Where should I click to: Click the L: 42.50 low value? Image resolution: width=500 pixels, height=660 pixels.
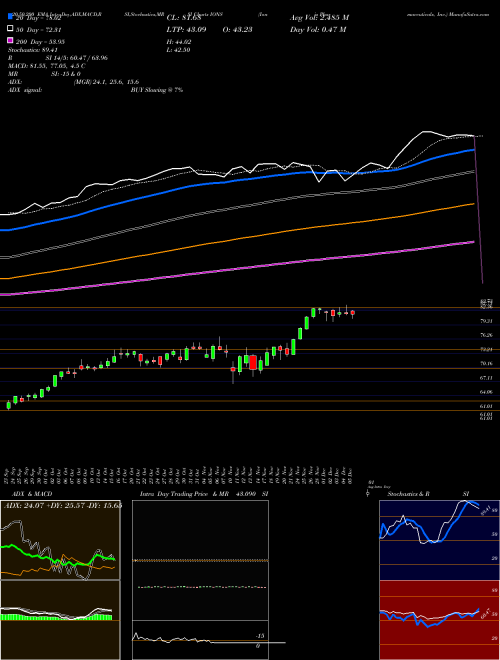[x=179, y=50]
